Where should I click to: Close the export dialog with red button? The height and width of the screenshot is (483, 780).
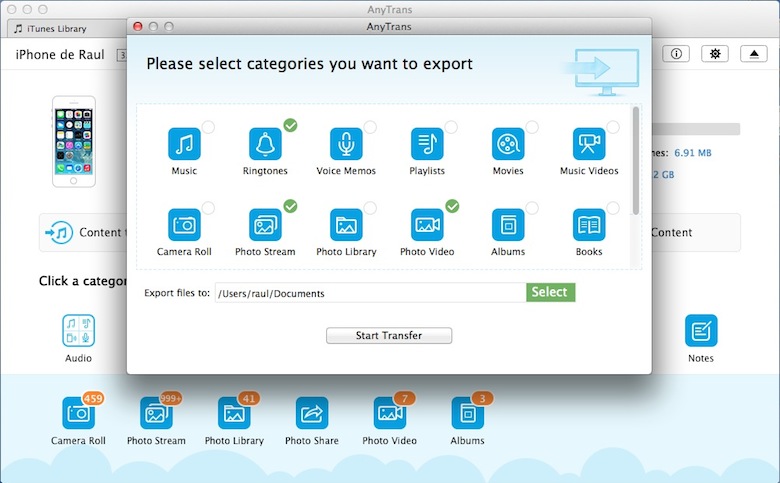click(x=138, y=26)
